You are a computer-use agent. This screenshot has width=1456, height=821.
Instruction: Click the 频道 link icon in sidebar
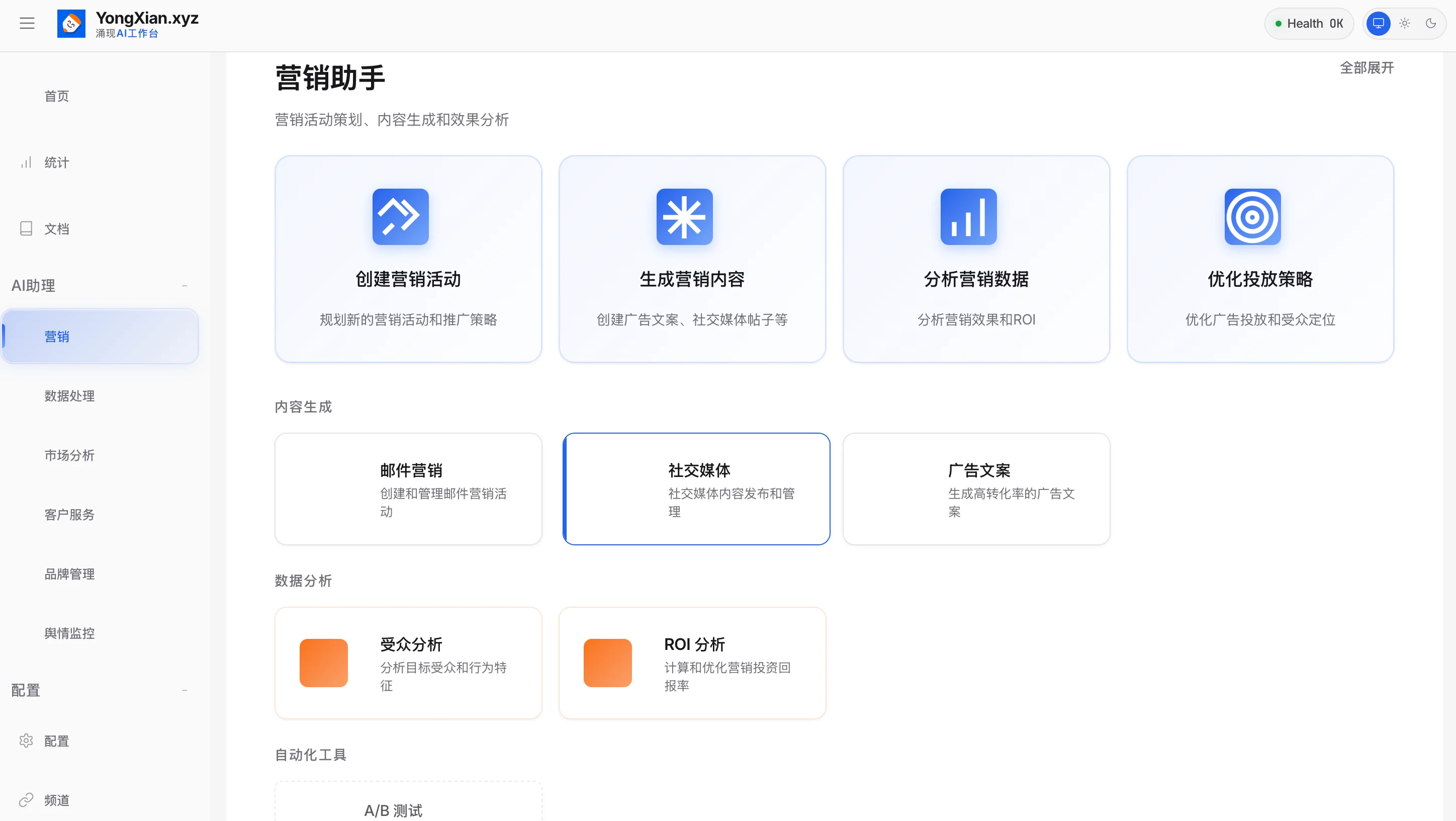click(26, 799)
